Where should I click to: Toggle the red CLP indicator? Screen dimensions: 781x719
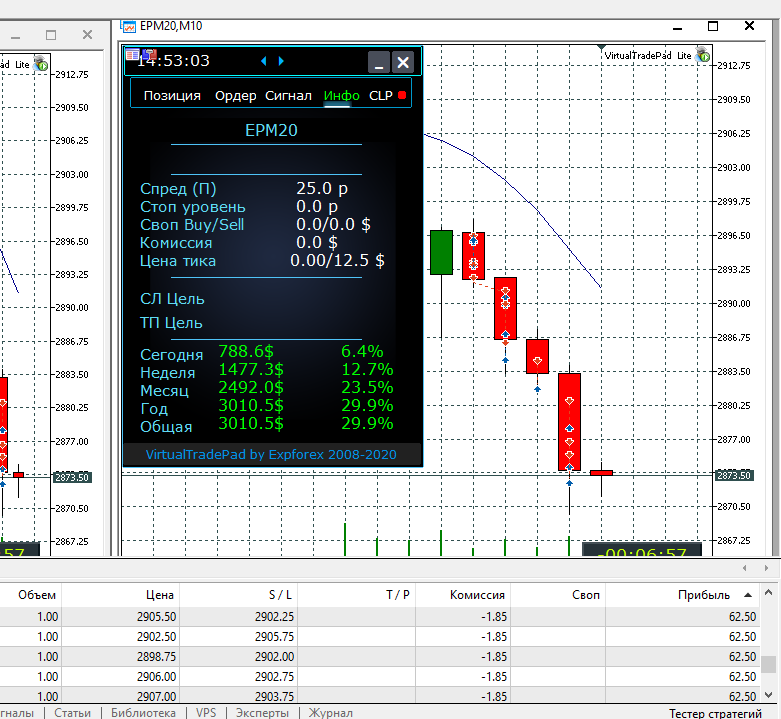coord(402,95)
